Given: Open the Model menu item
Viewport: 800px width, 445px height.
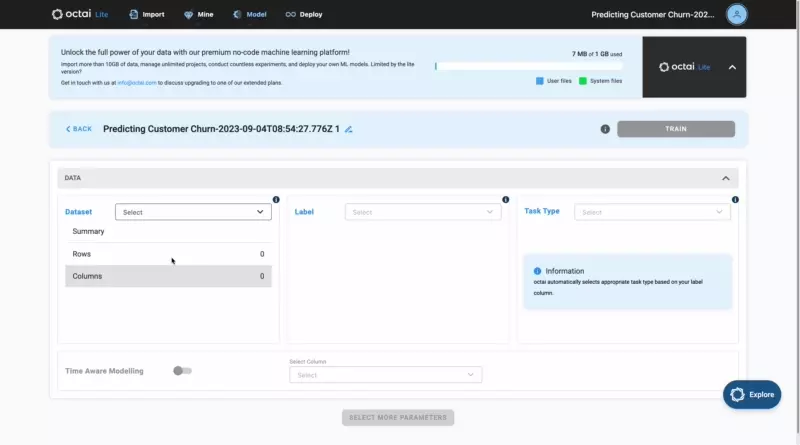Looking at the screenshot, I should 249,14.
